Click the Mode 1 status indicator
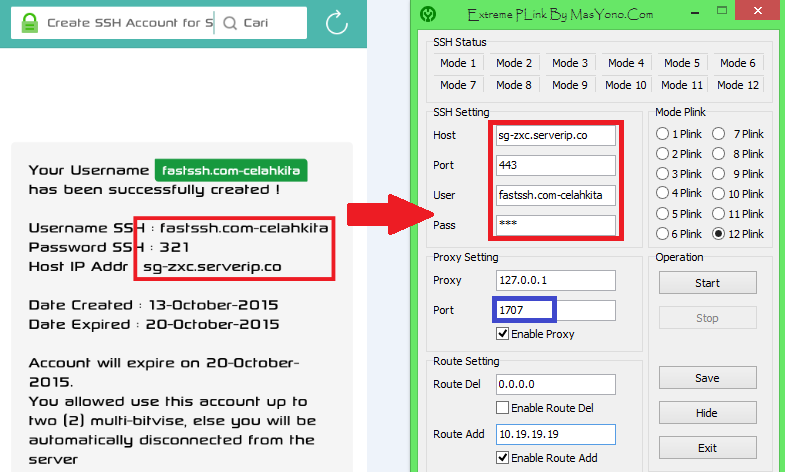 (x=458, y=63)
